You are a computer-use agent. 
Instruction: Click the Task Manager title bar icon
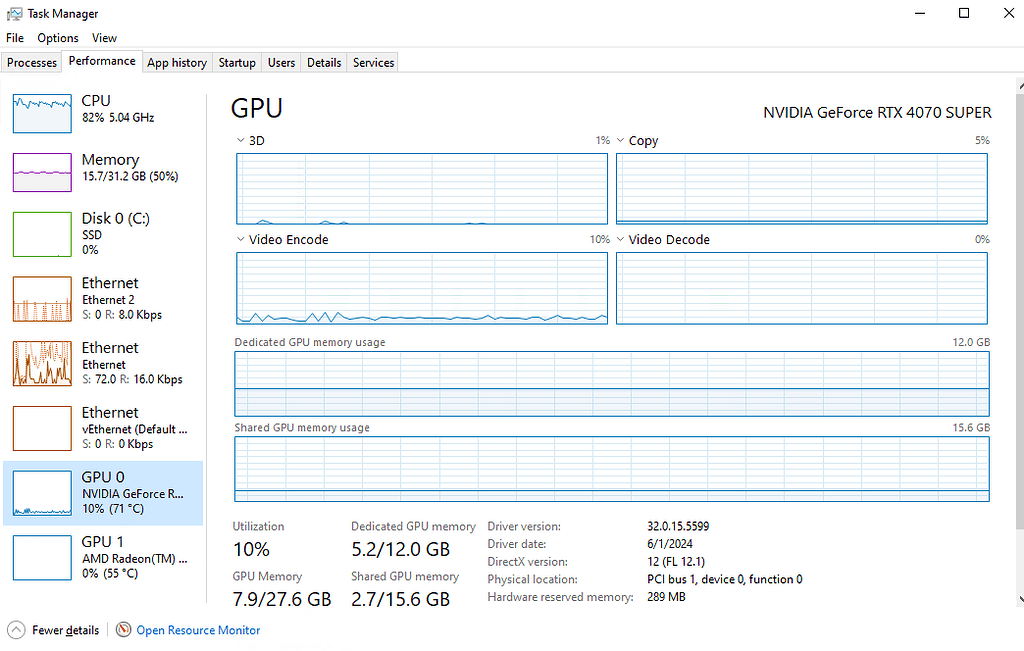(16, 13)
